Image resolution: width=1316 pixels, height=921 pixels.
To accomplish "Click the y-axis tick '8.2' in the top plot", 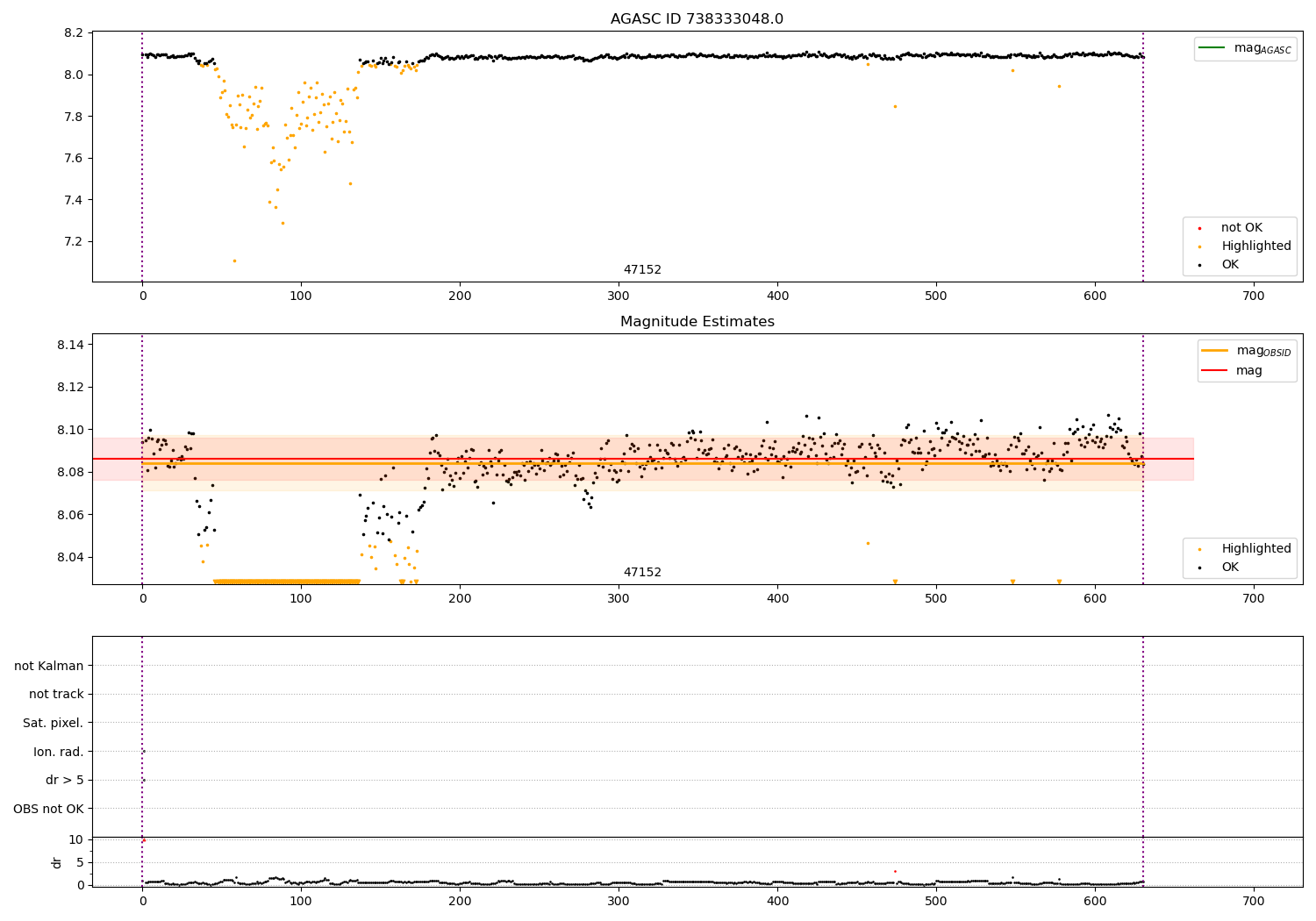I will tap(74, 33).
